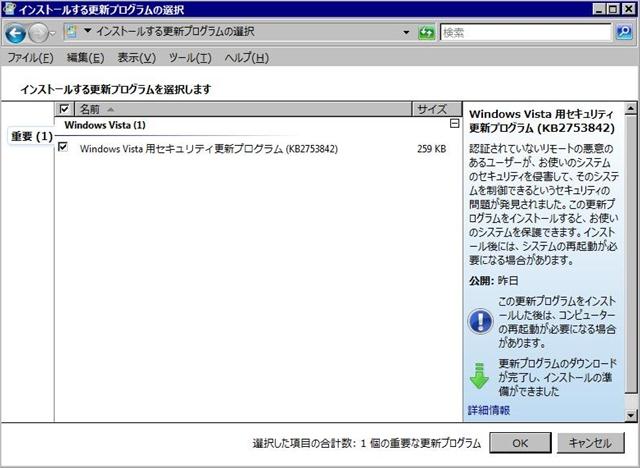Viewport: 640px width, 468px height.
Task: Minimize the update selection window
Action: (x=598, y=9)
